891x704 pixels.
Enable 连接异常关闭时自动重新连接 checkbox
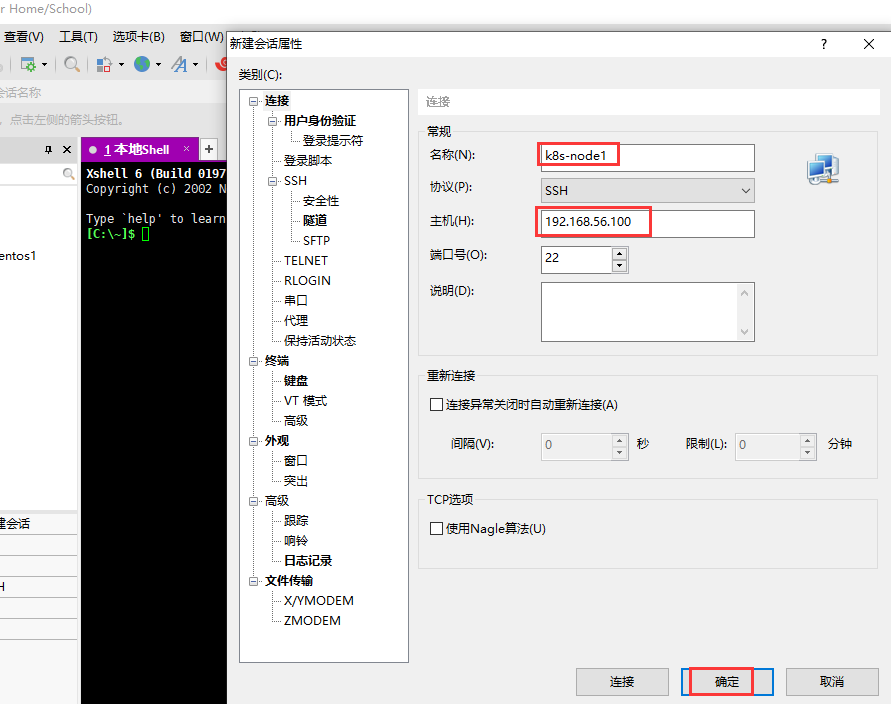pos(436,405)
